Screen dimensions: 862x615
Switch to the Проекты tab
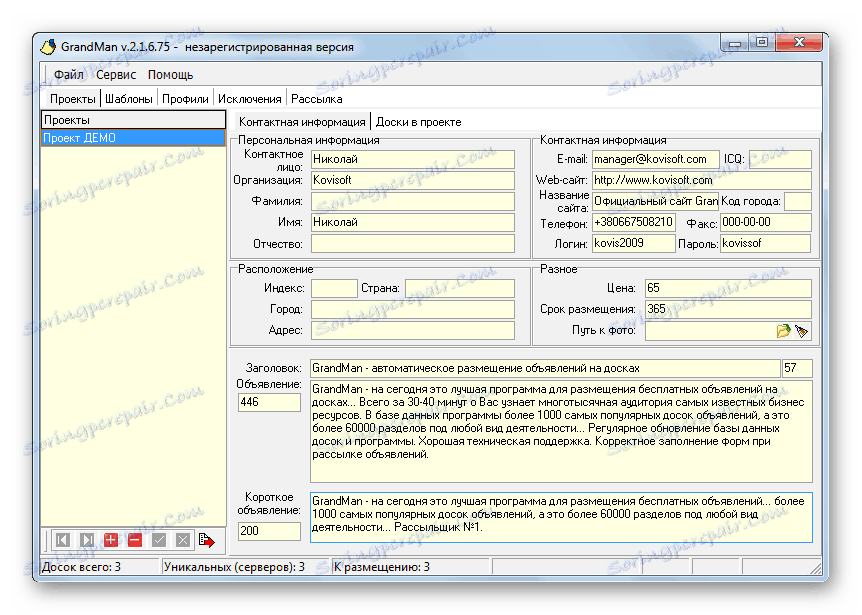click(73, 99)
